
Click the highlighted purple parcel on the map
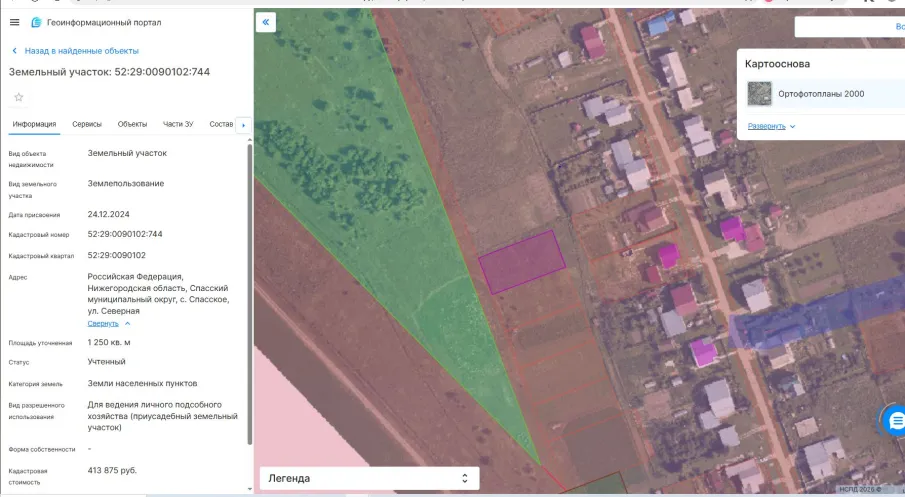522,262
